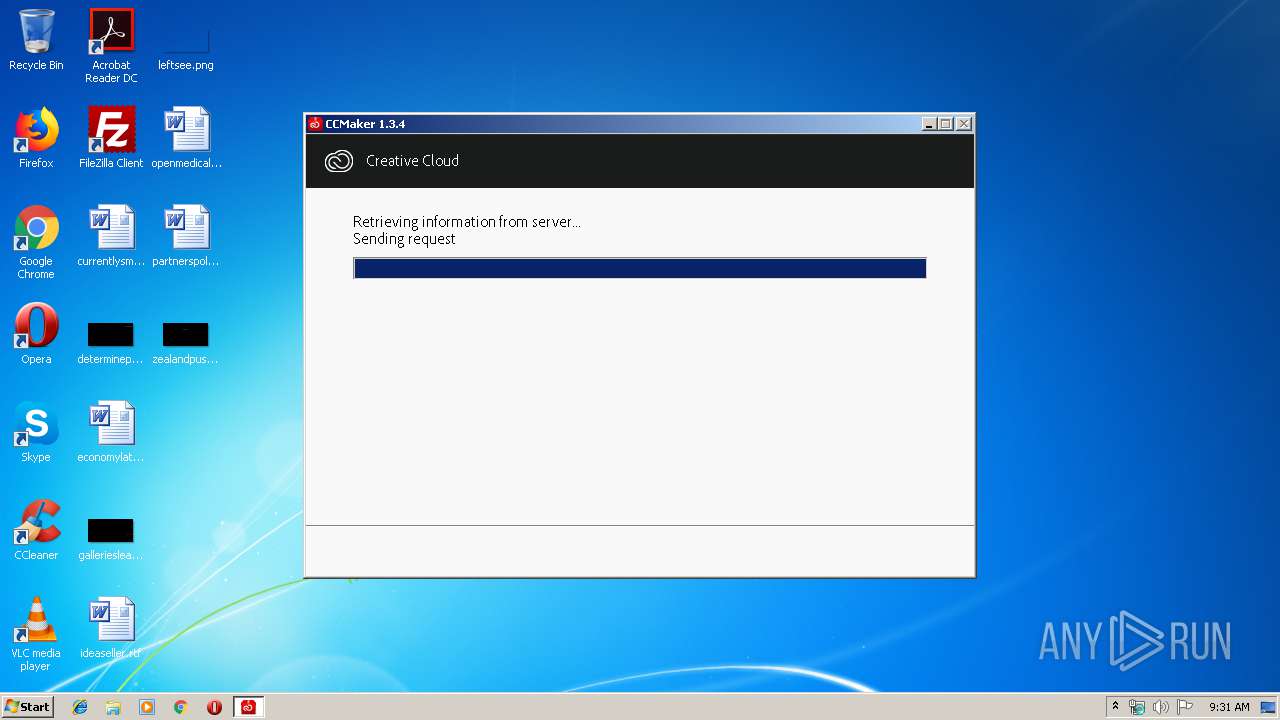Screen dimensions: 1280x720
Task: Close the CCMaker window
Action: 964,124
